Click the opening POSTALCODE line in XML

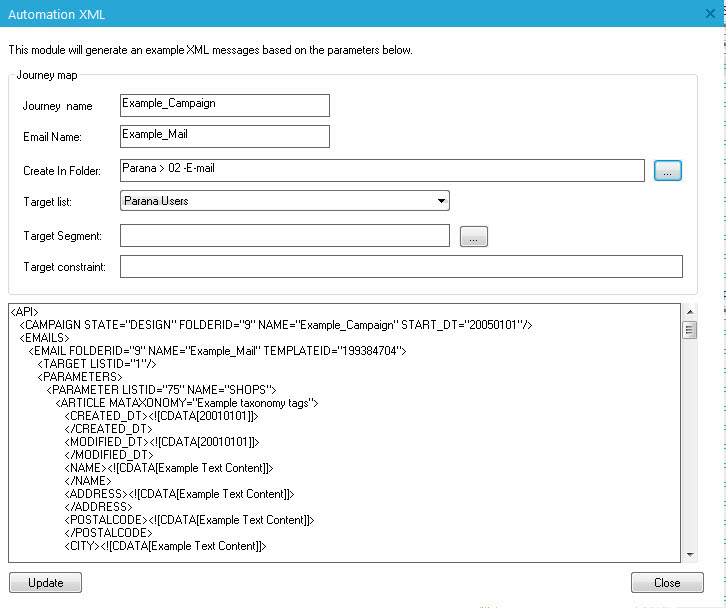click(190, 520)
